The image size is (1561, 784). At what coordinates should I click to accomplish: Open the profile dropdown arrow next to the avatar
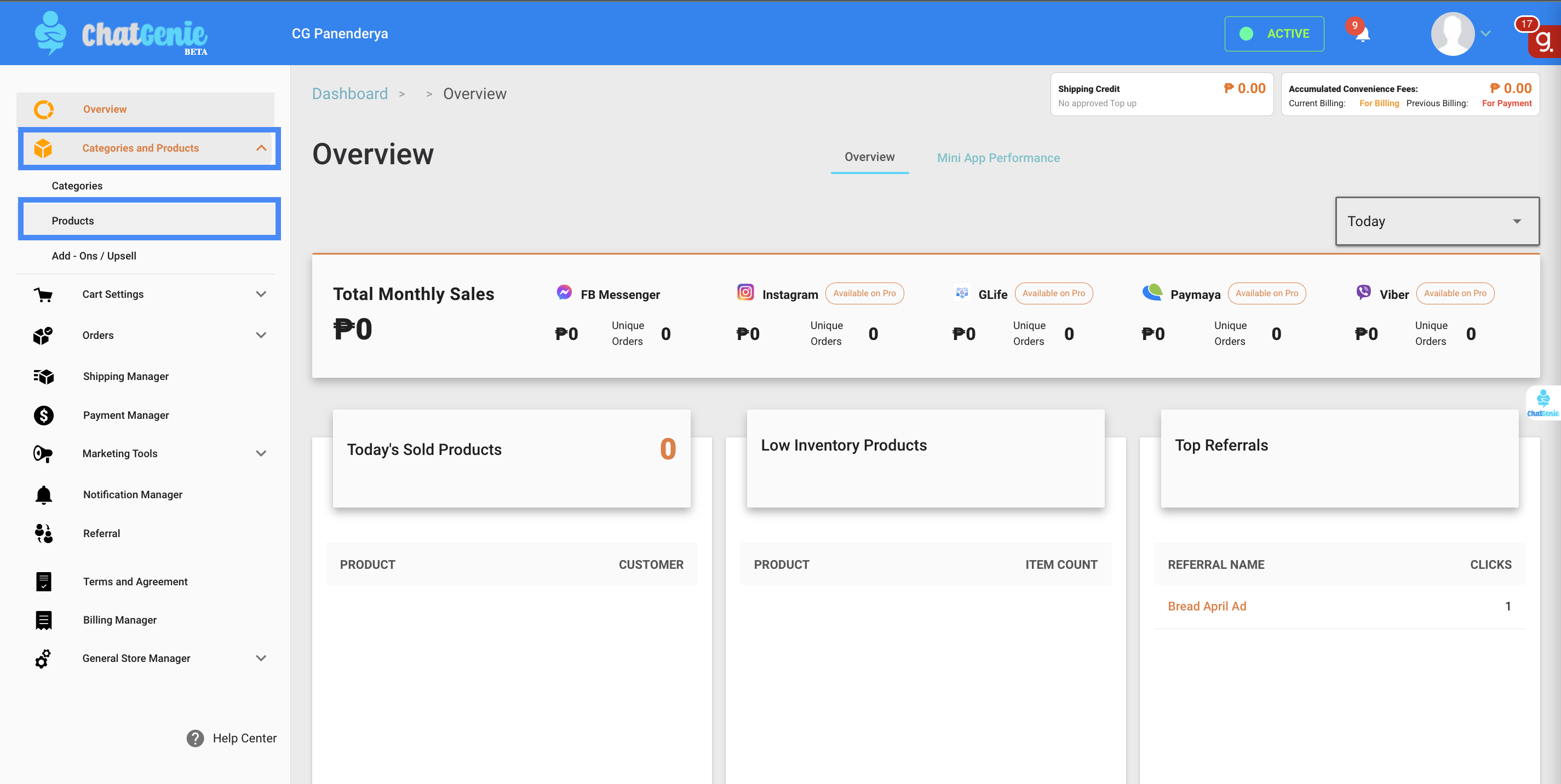pos(1485,34)
